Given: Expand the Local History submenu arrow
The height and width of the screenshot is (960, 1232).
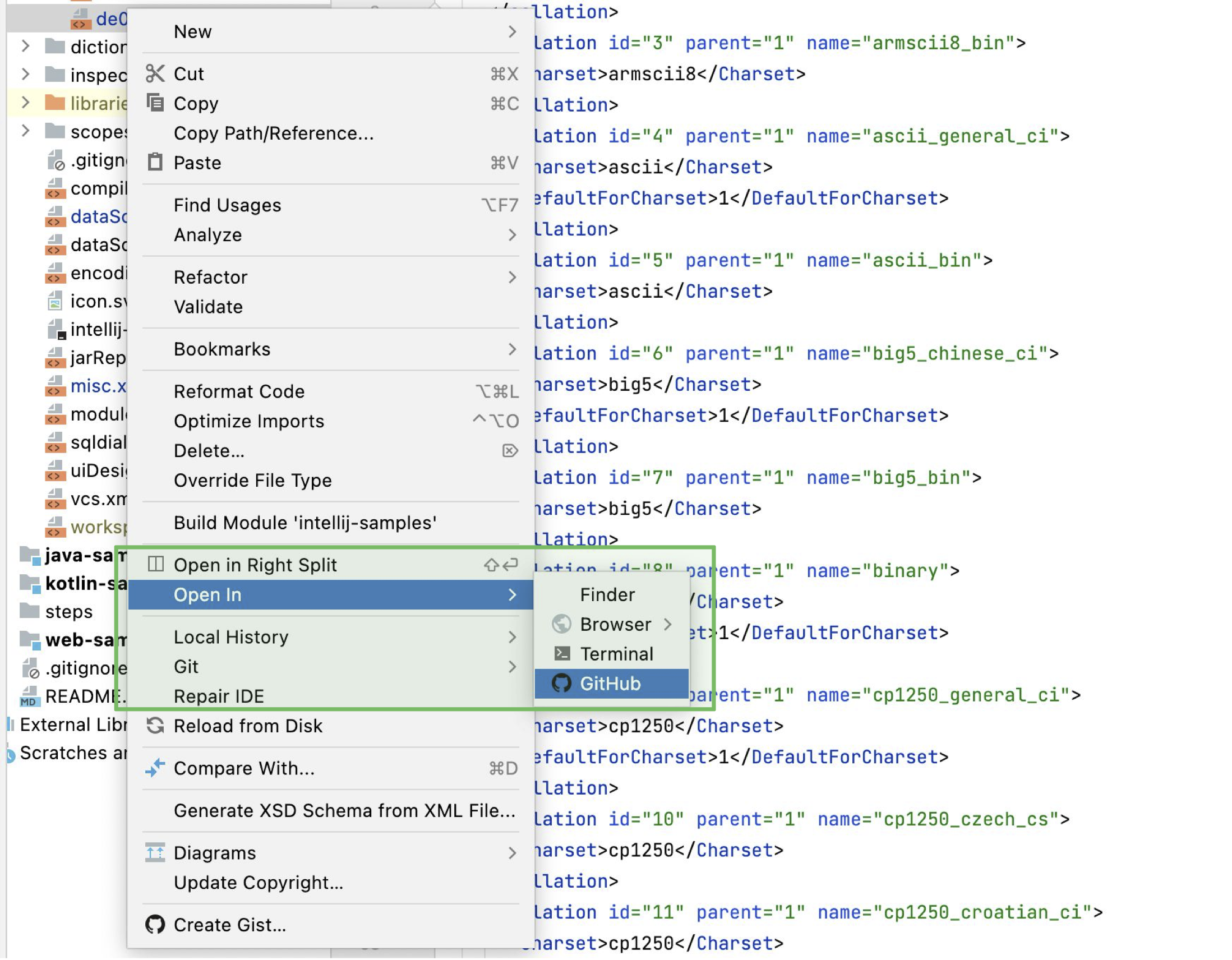Looking at the screenshot, I should [x=511, y=637].
